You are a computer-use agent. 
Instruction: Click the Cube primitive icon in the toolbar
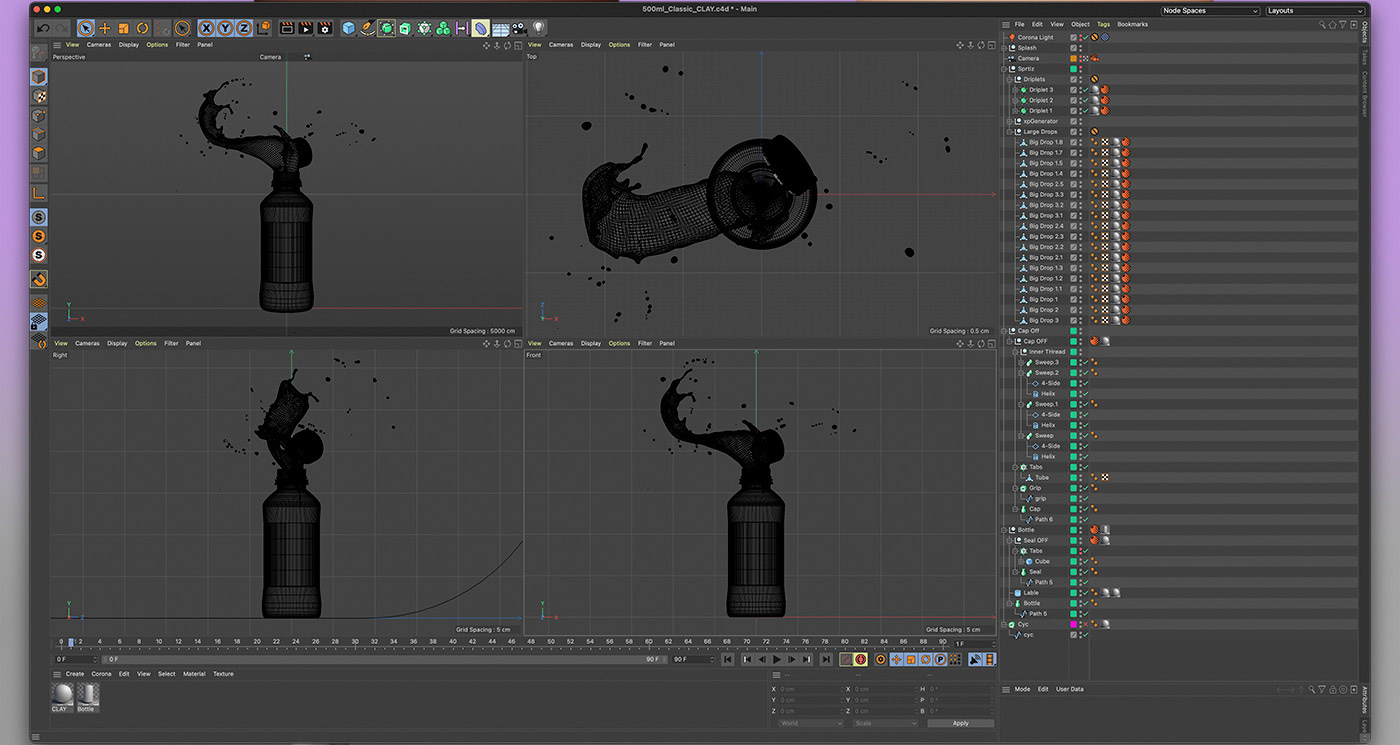(x=349, y=28)
